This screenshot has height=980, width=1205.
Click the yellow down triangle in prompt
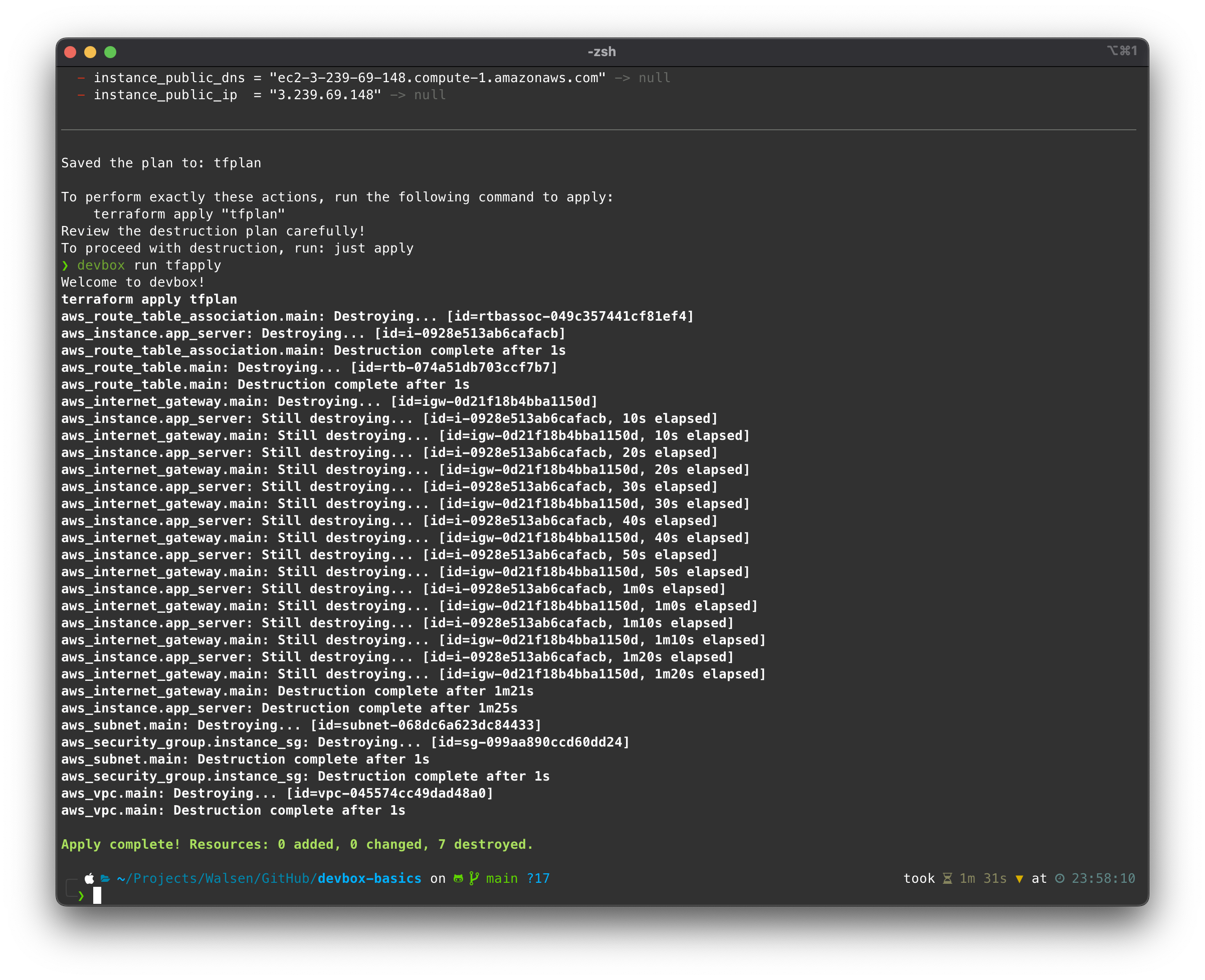tap(1019, 879)
